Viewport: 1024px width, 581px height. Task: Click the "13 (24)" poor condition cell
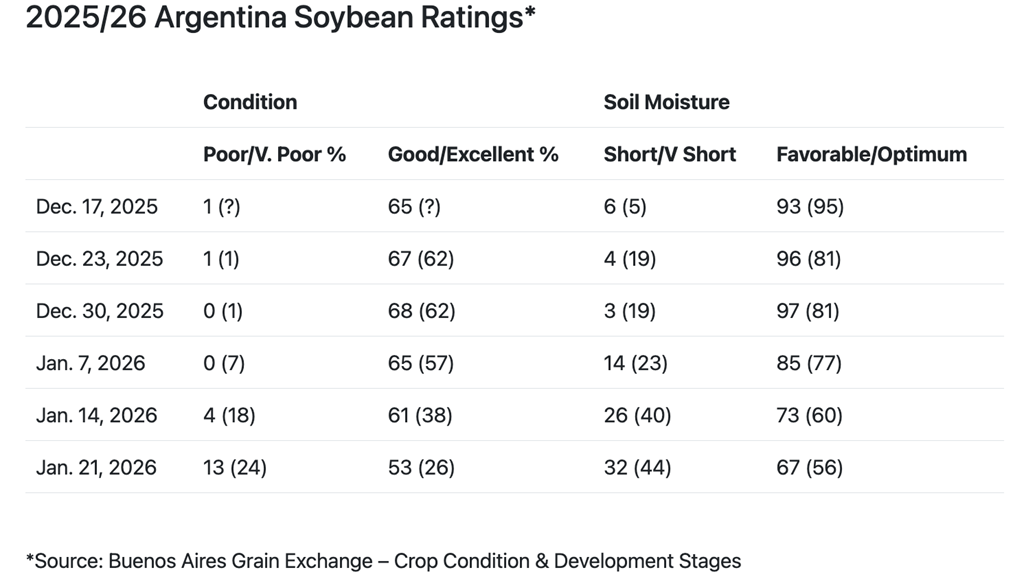(x=235, y=467)
